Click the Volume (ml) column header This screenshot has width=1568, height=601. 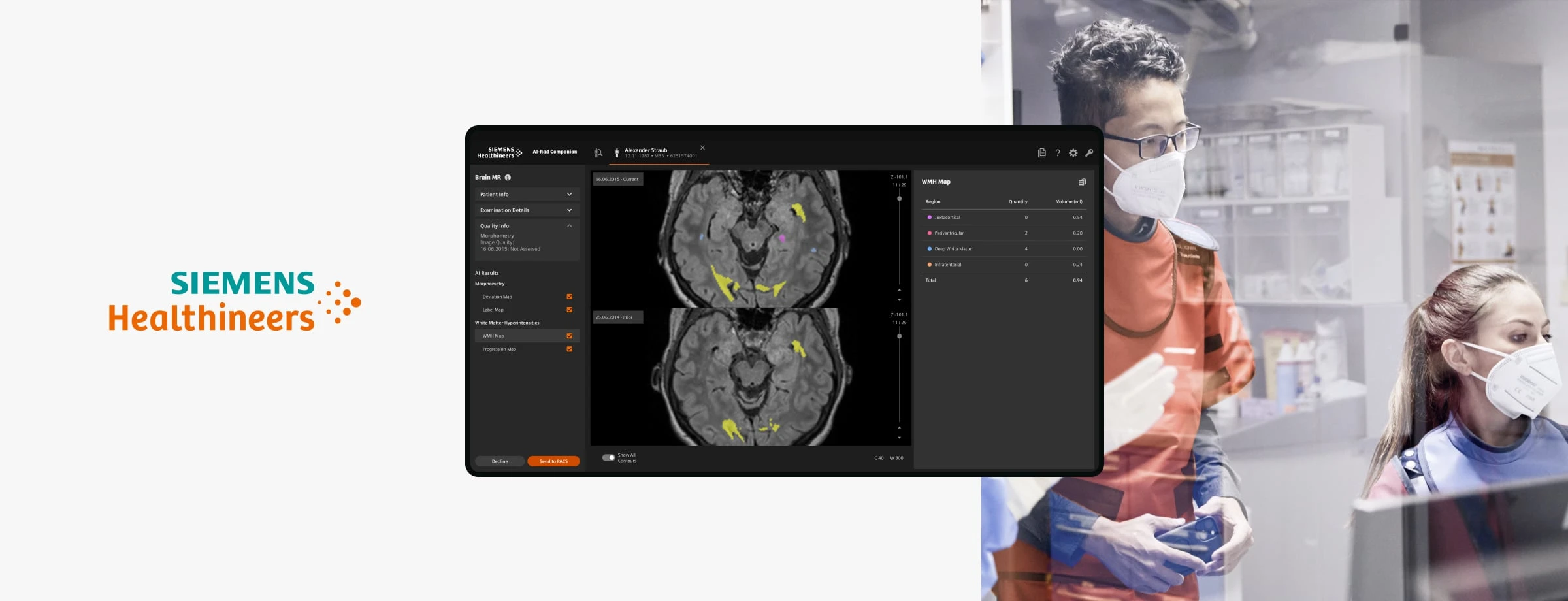[1069, 202]
